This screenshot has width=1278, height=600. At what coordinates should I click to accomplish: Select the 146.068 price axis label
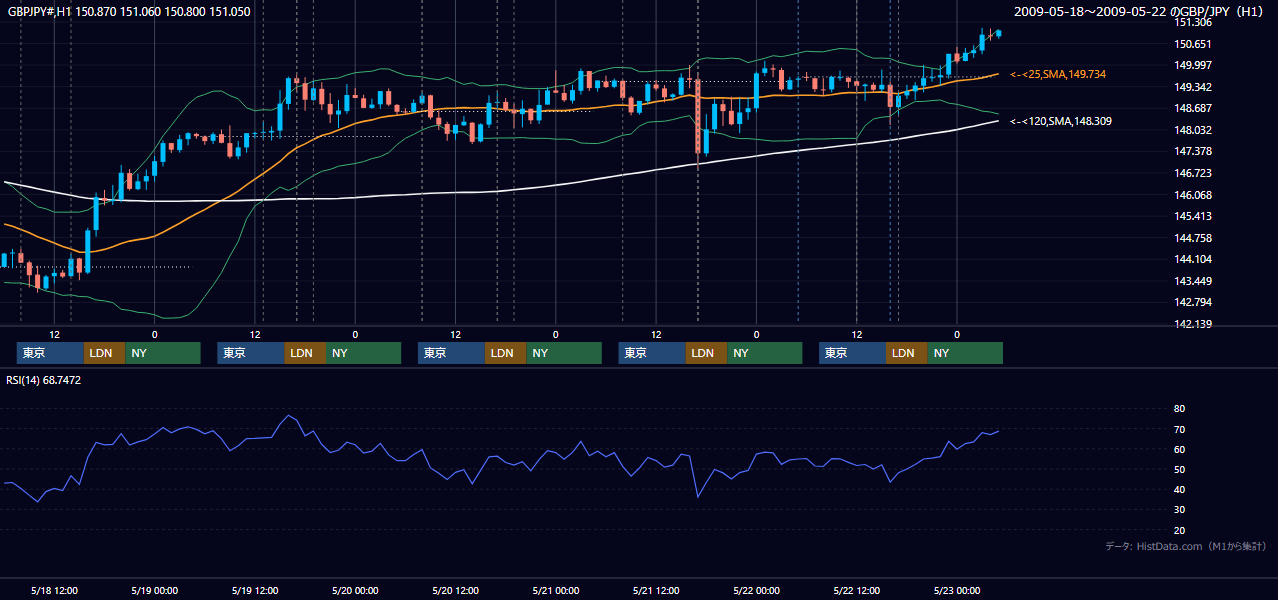[1192, 195]
